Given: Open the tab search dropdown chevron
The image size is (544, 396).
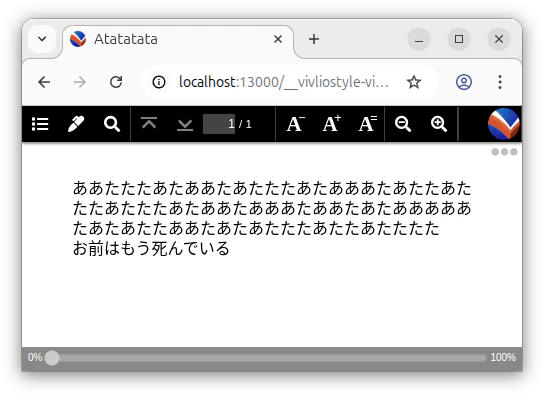Looking at the screenshot, I should (x=42, y=39).
